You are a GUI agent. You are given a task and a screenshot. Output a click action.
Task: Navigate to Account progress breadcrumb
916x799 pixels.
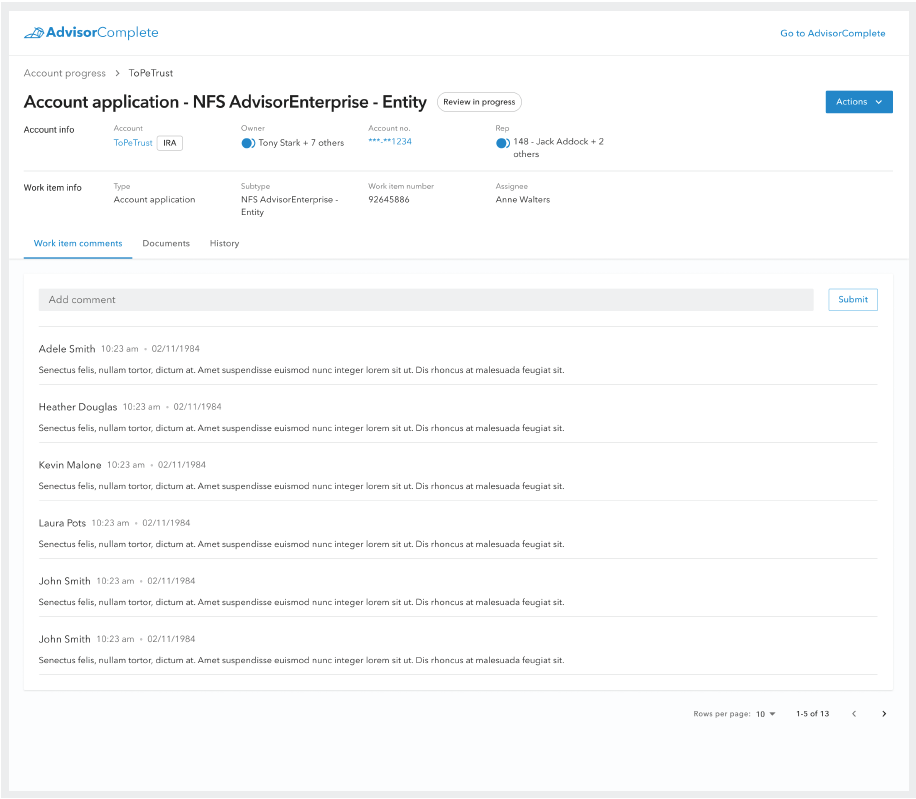point(64,73)
